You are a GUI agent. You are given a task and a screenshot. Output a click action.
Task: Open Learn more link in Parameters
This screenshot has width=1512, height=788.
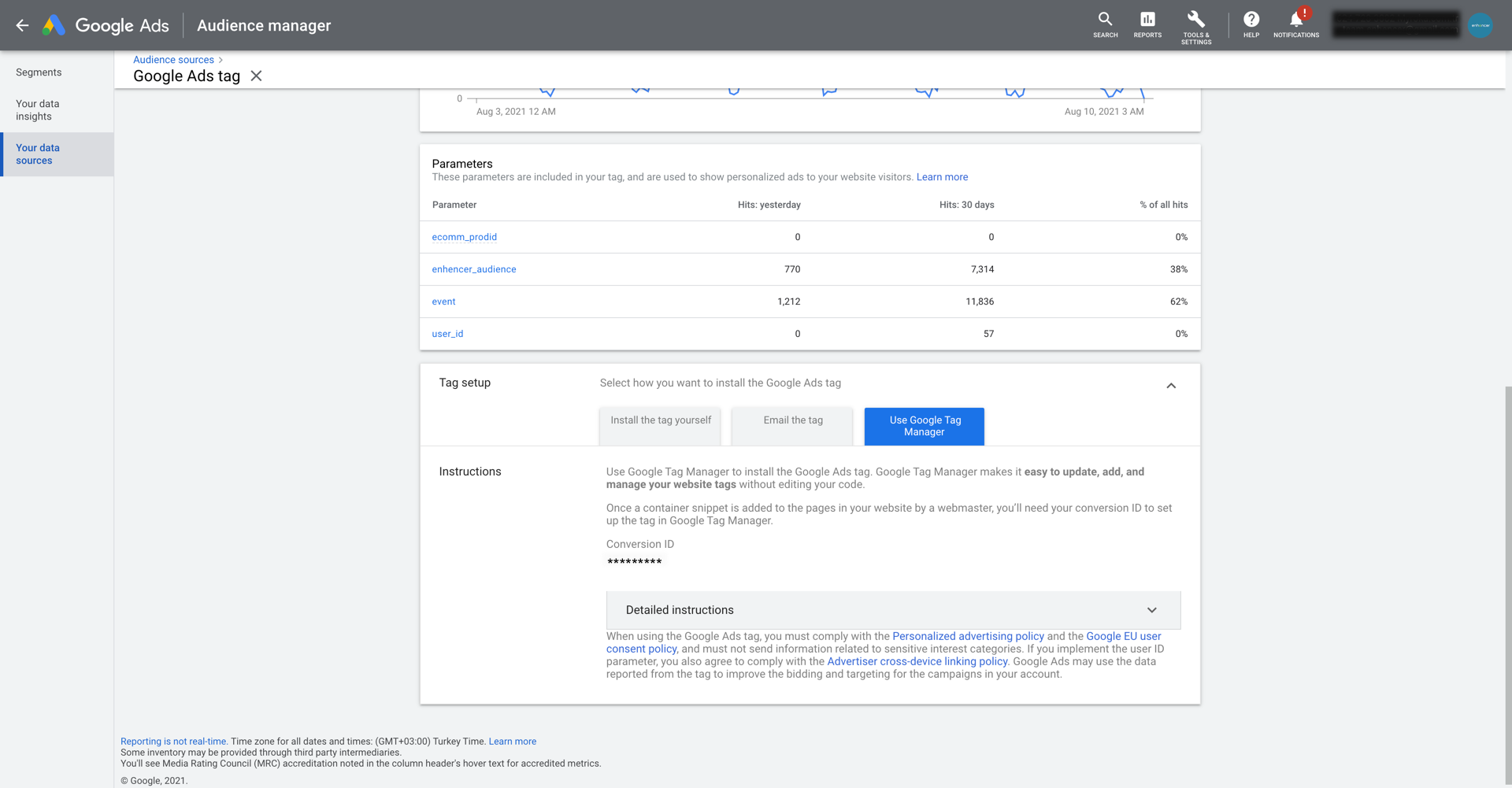[x=942, y=177]
